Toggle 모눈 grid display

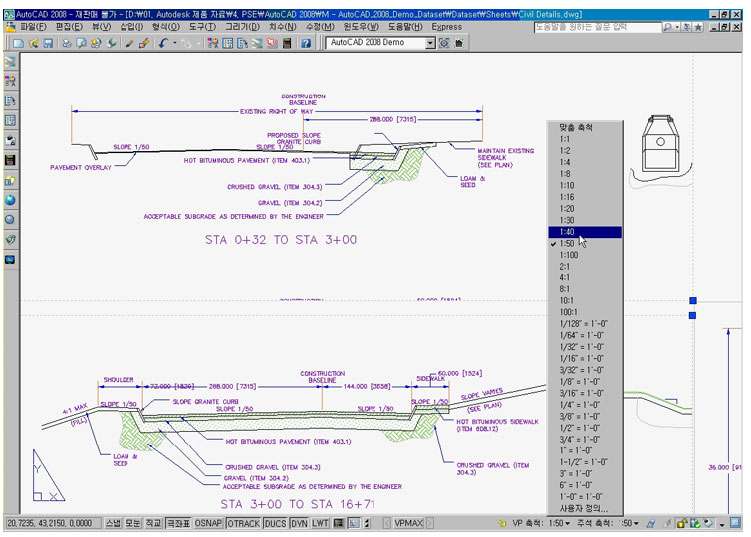(133, 523)
